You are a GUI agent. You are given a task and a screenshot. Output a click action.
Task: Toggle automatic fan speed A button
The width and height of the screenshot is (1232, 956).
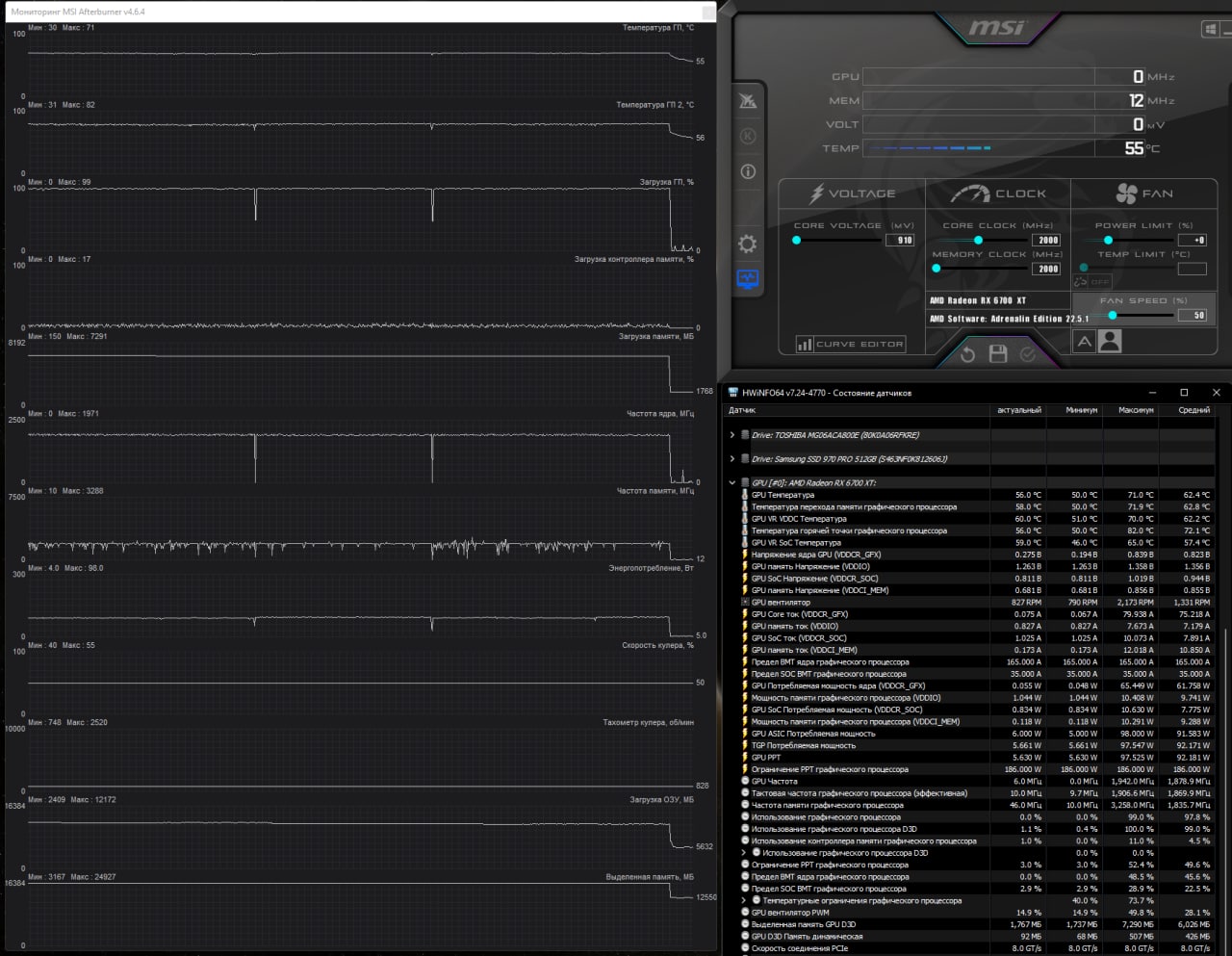[1085, 341]
